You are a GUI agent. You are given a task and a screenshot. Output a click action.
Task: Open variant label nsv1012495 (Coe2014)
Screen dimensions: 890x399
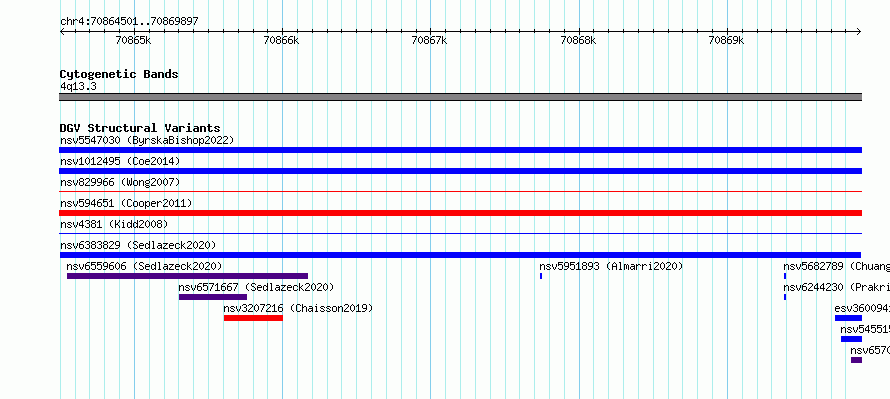point(120,161)
